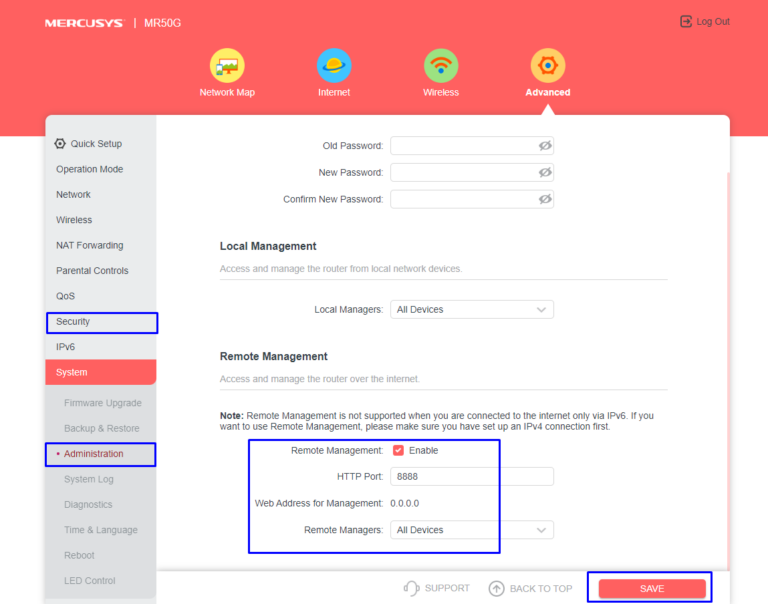This screenshot has width=768, height=604.
Task: Click the HTTP Port input field
Action: click(471, 477)
